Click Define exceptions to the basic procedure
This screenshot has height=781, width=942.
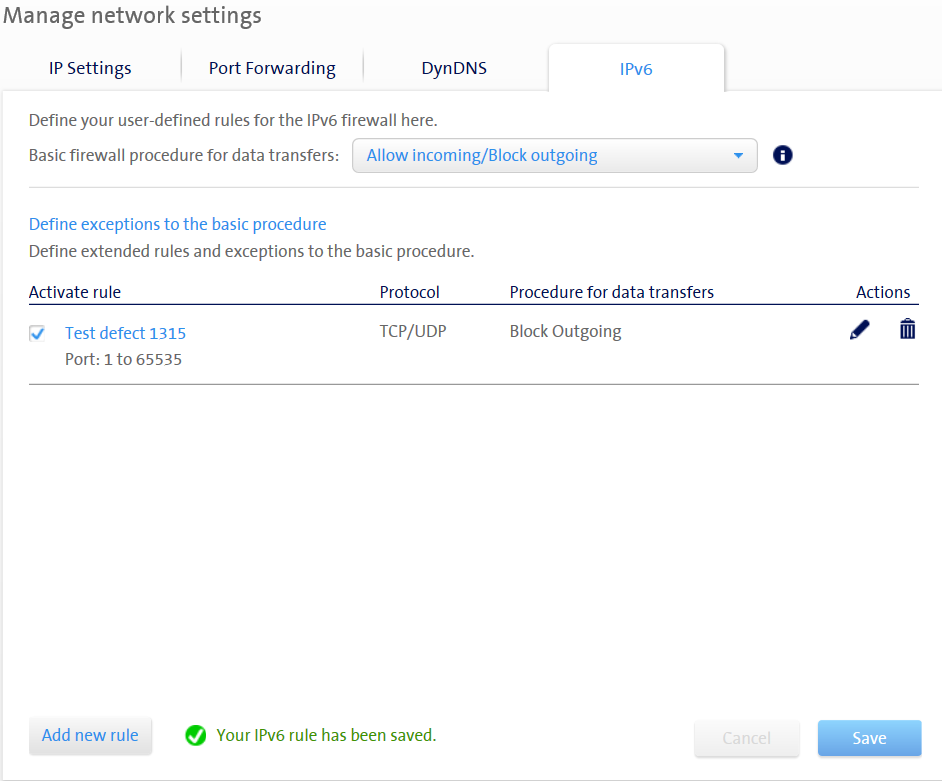point(177,224)
